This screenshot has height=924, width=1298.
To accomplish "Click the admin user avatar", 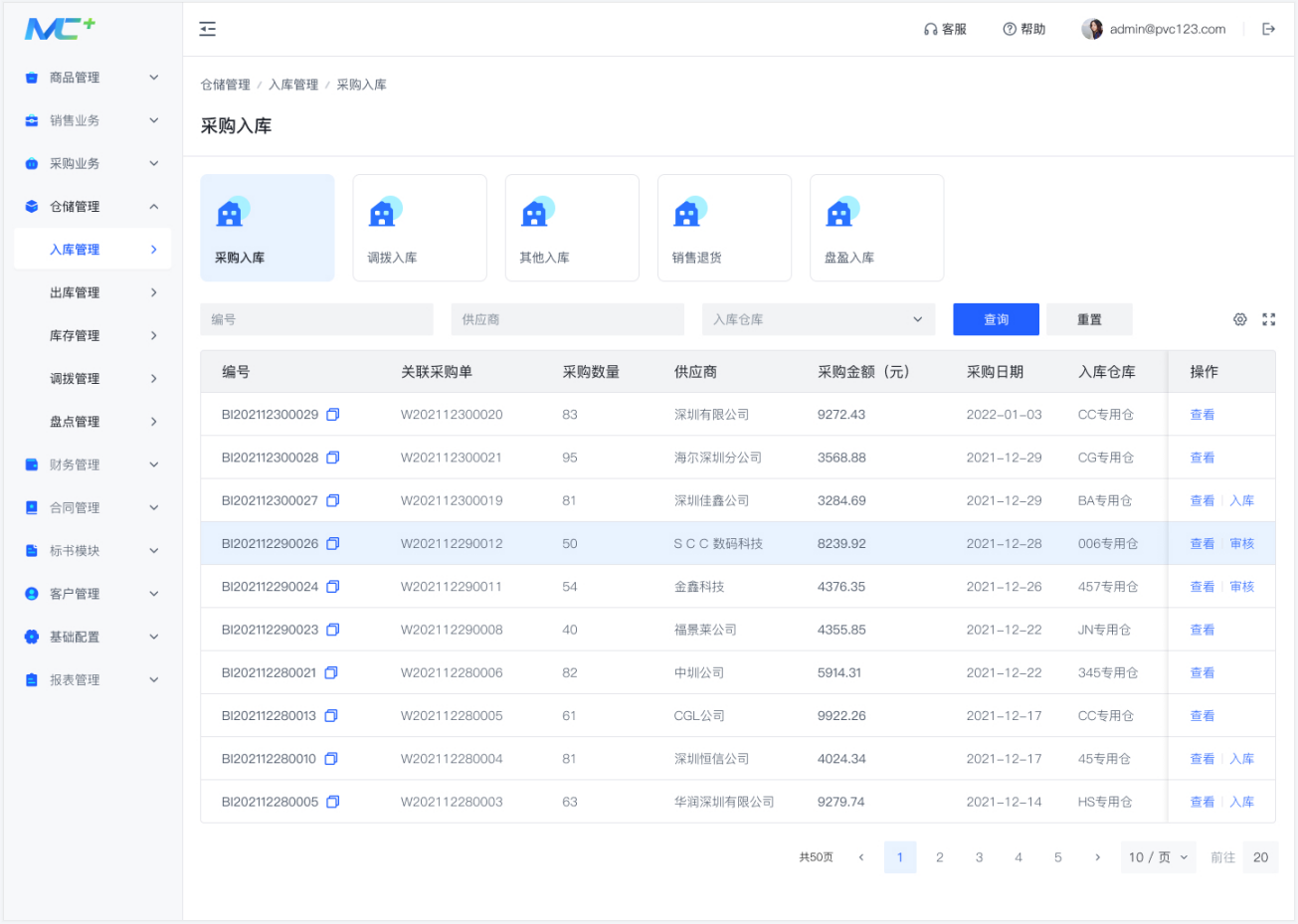I will point(1092,29).
